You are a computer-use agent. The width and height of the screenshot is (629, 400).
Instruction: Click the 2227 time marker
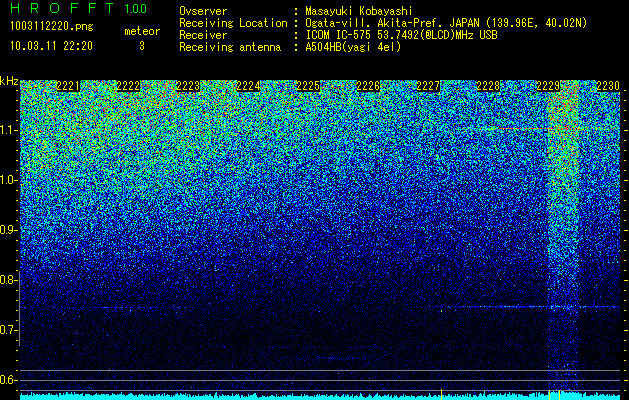pos(428,86)
